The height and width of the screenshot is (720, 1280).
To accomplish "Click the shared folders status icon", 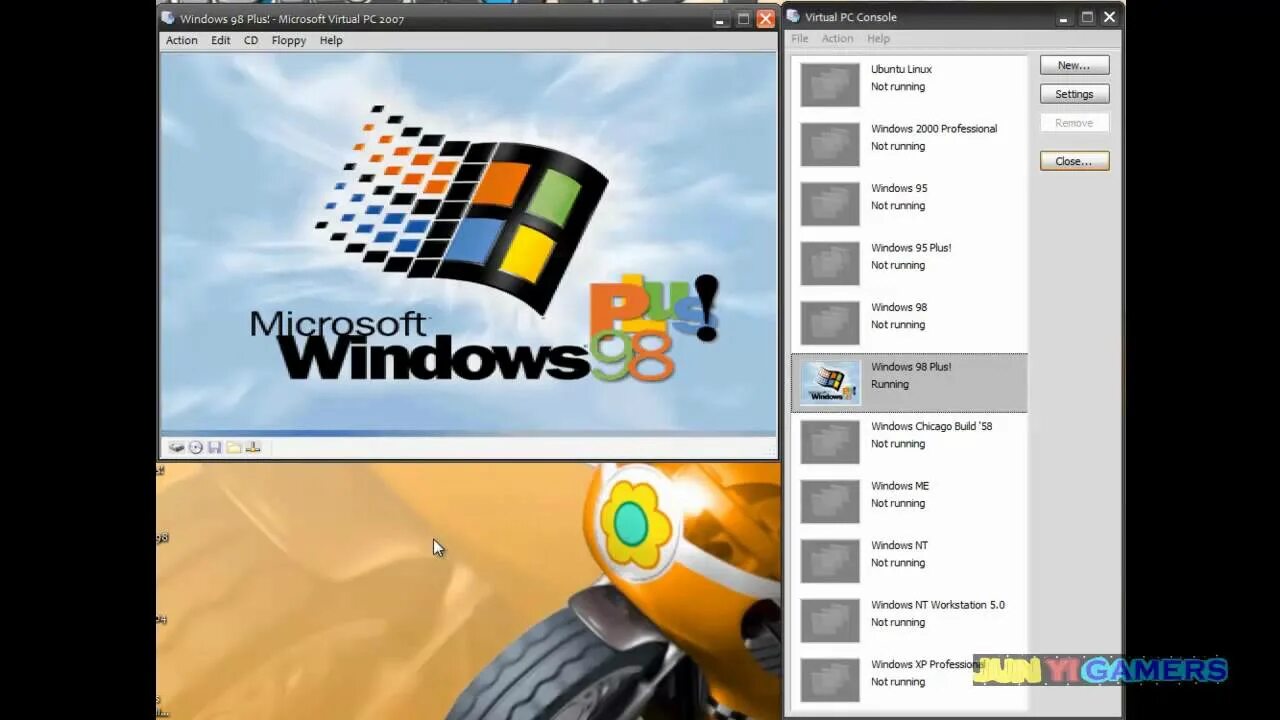I will [233, 448].
